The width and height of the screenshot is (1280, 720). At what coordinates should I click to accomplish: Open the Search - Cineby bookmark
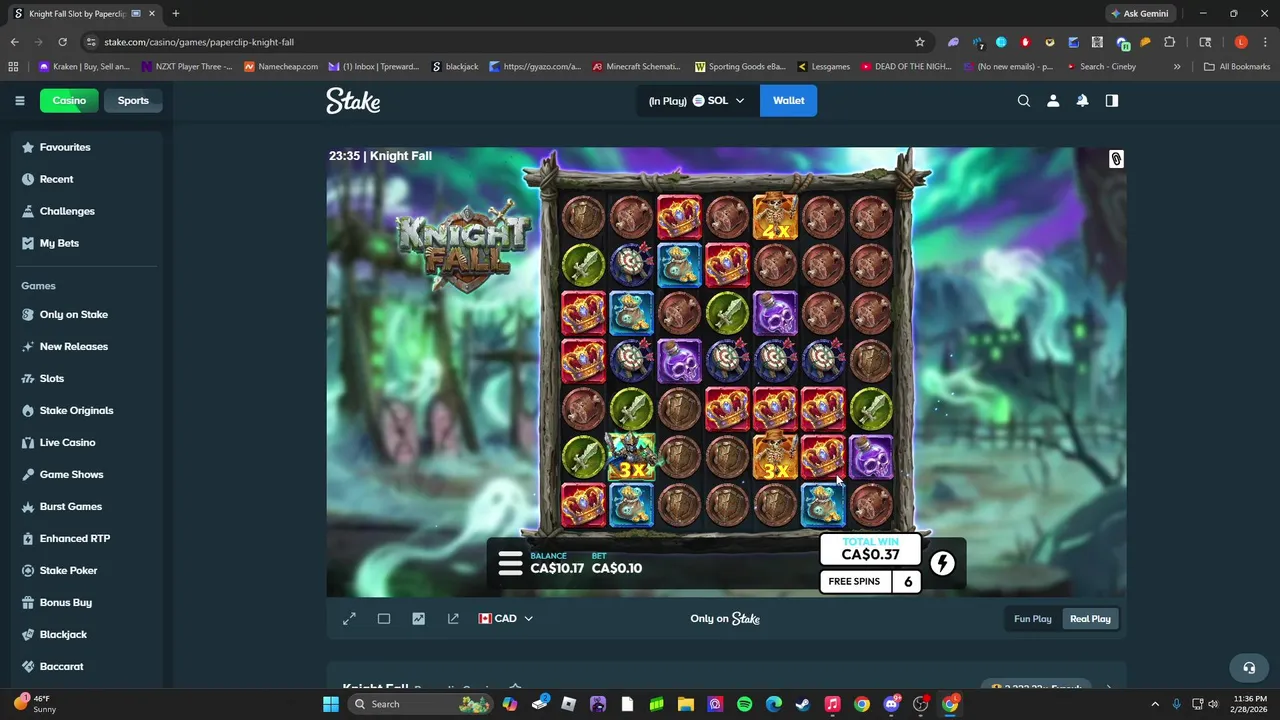(1101, 67)
